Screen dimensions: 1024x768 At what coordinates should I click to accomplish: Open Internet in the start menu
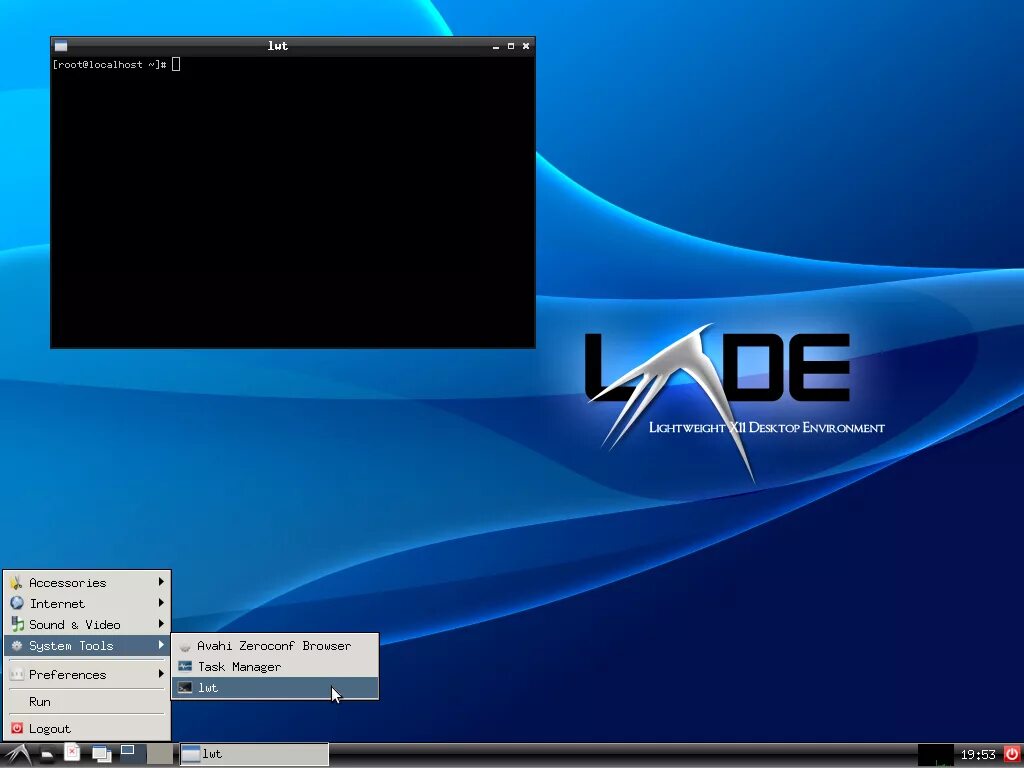click(87, 603)
